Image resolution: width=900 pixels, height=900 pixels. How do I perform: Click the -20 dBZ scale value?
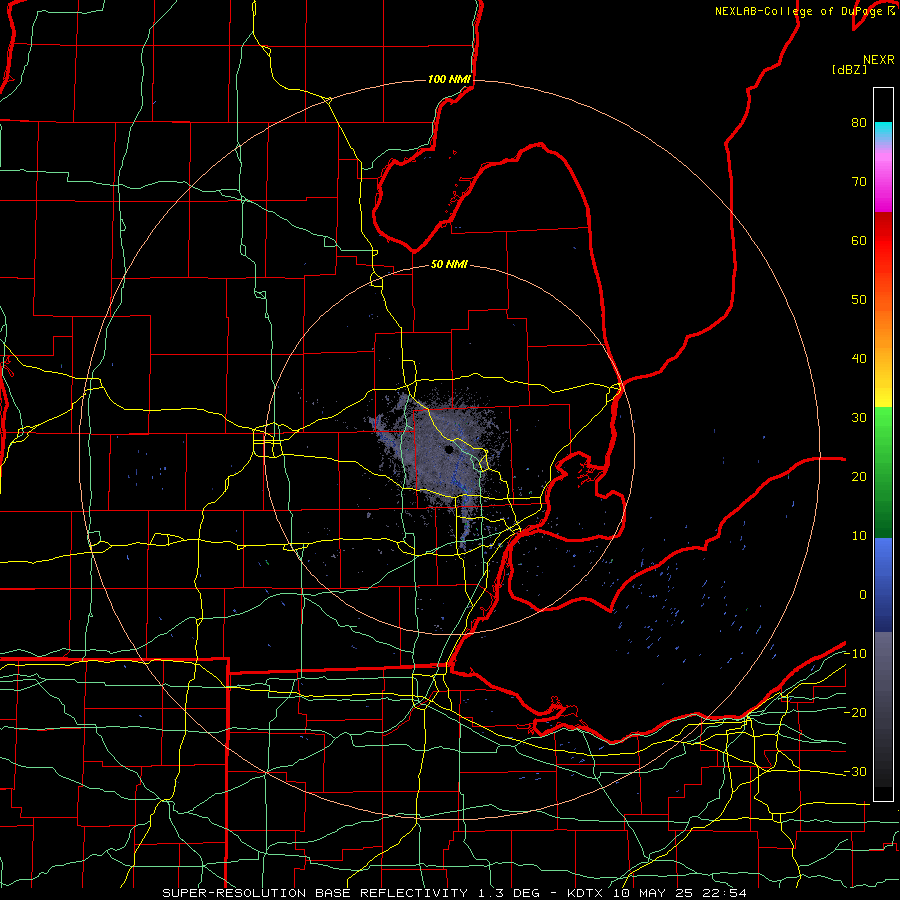[x=855, y=713]
